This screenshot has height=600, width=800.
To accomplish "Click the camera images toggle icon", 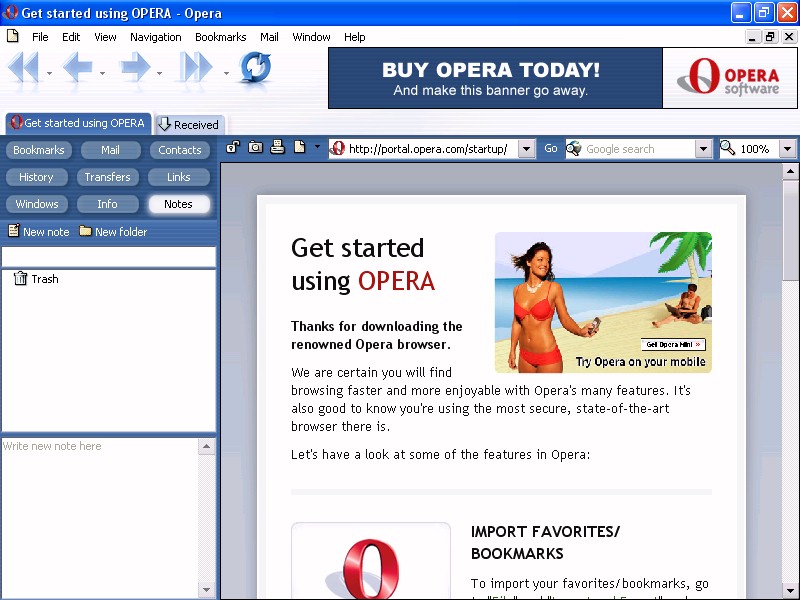I will (x=255, y=148).
